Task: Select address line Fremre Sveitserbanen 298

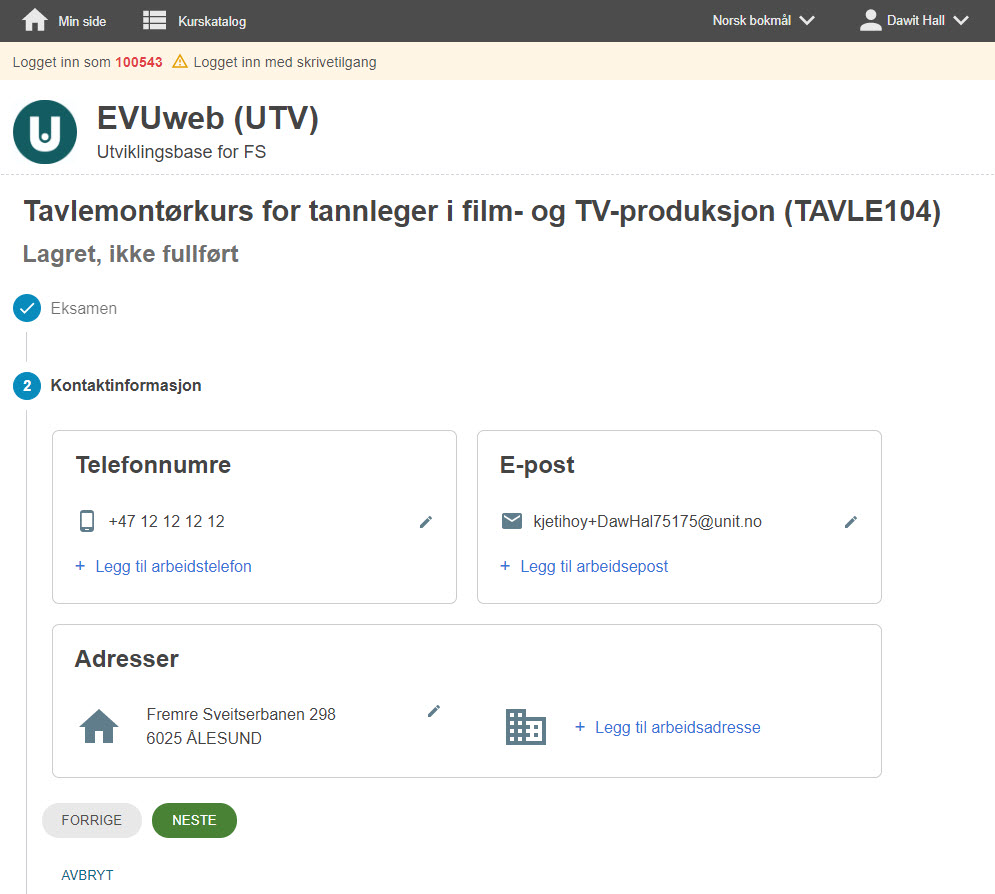Action: 241,714
